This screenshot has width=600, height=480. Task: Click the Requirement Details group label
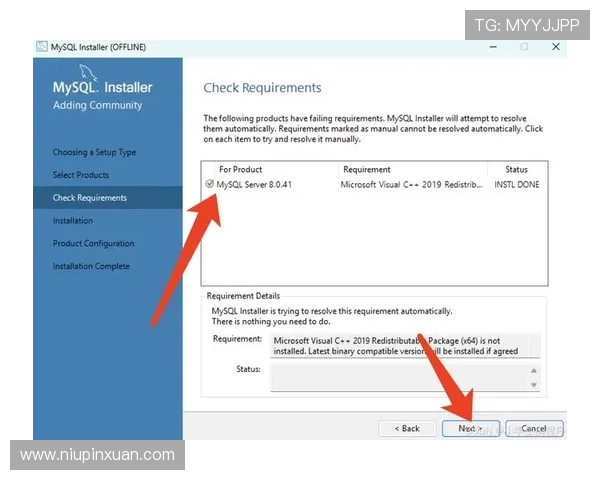243,296
